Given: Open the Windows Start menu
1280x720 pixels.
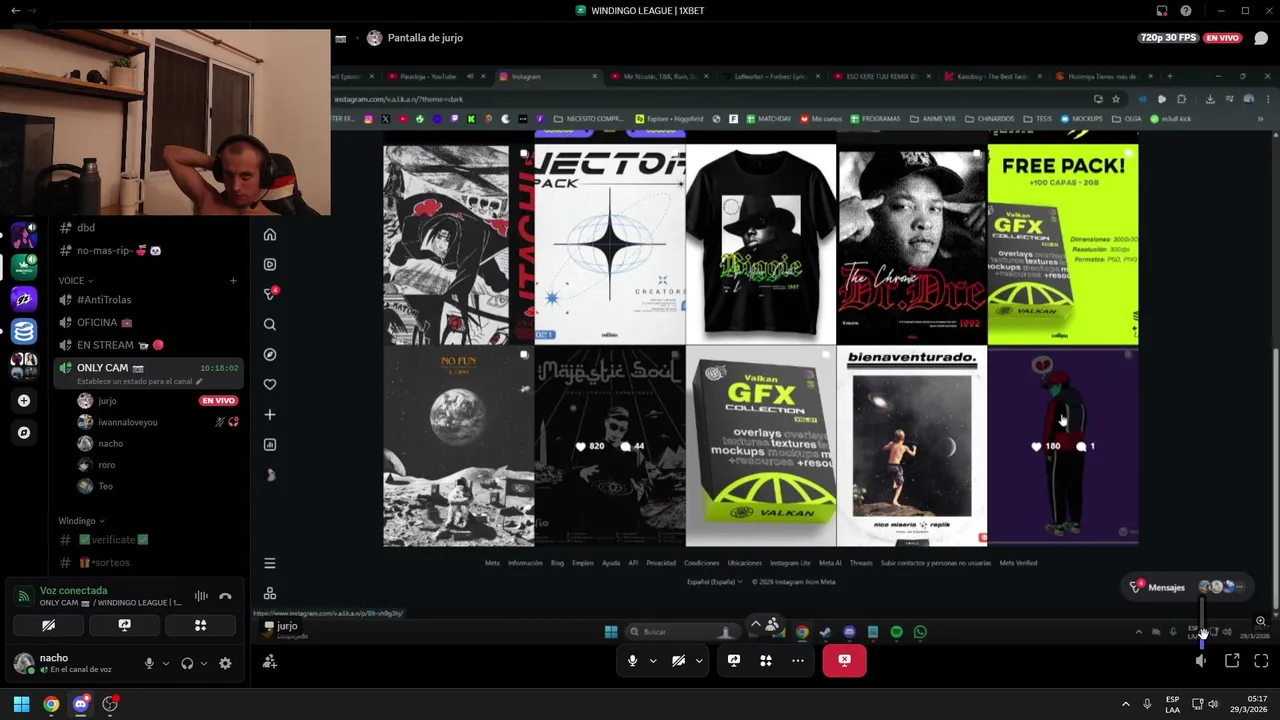Looking at the screenshot, I should click(21, 704).
